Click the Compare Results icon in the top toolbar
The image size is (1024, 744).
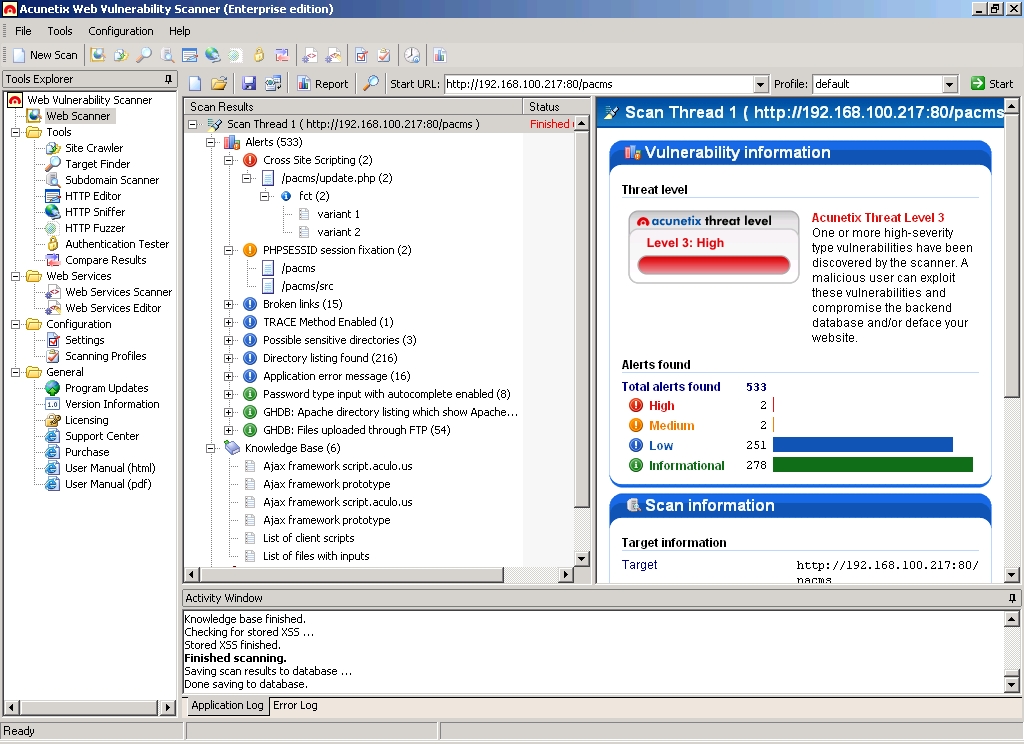pyautogui.click(x=282, y=55)
